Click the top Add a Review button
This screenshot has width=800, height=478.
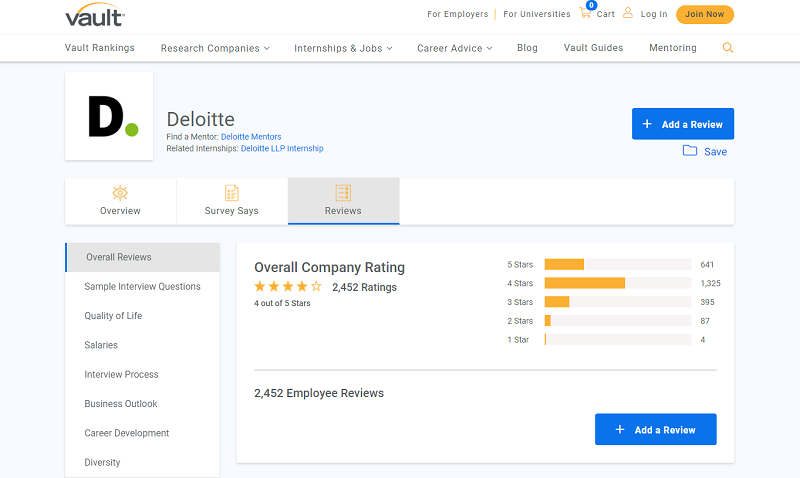(683, 123)
